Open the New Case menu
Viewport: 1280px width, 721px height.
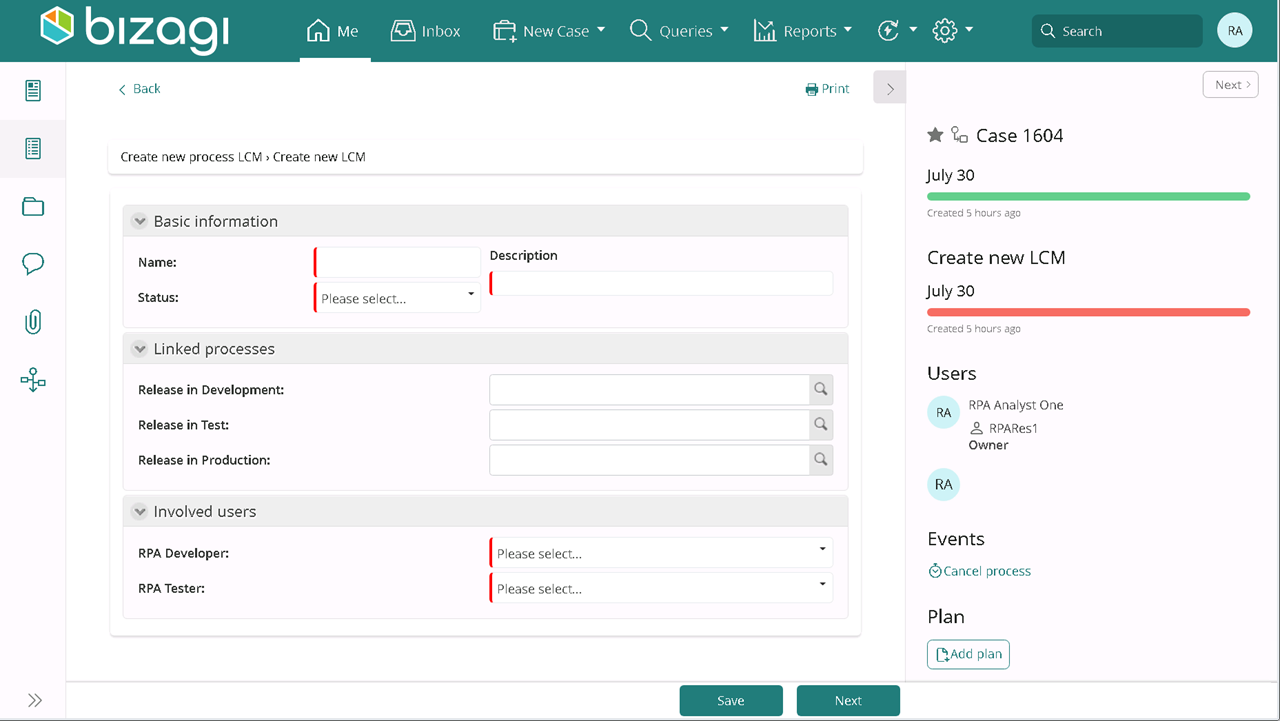[549, 31]
